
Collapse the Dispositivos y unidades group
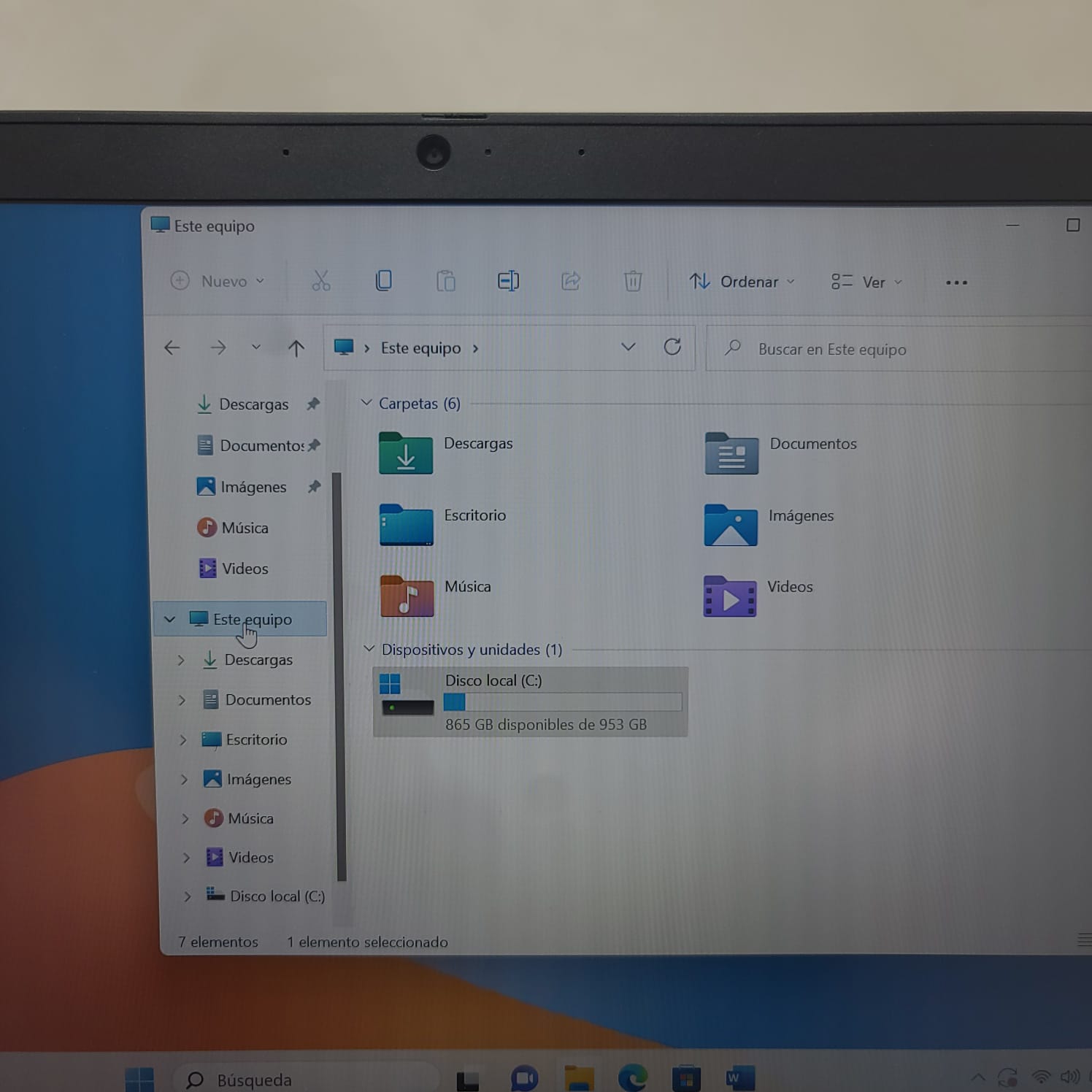369,649
